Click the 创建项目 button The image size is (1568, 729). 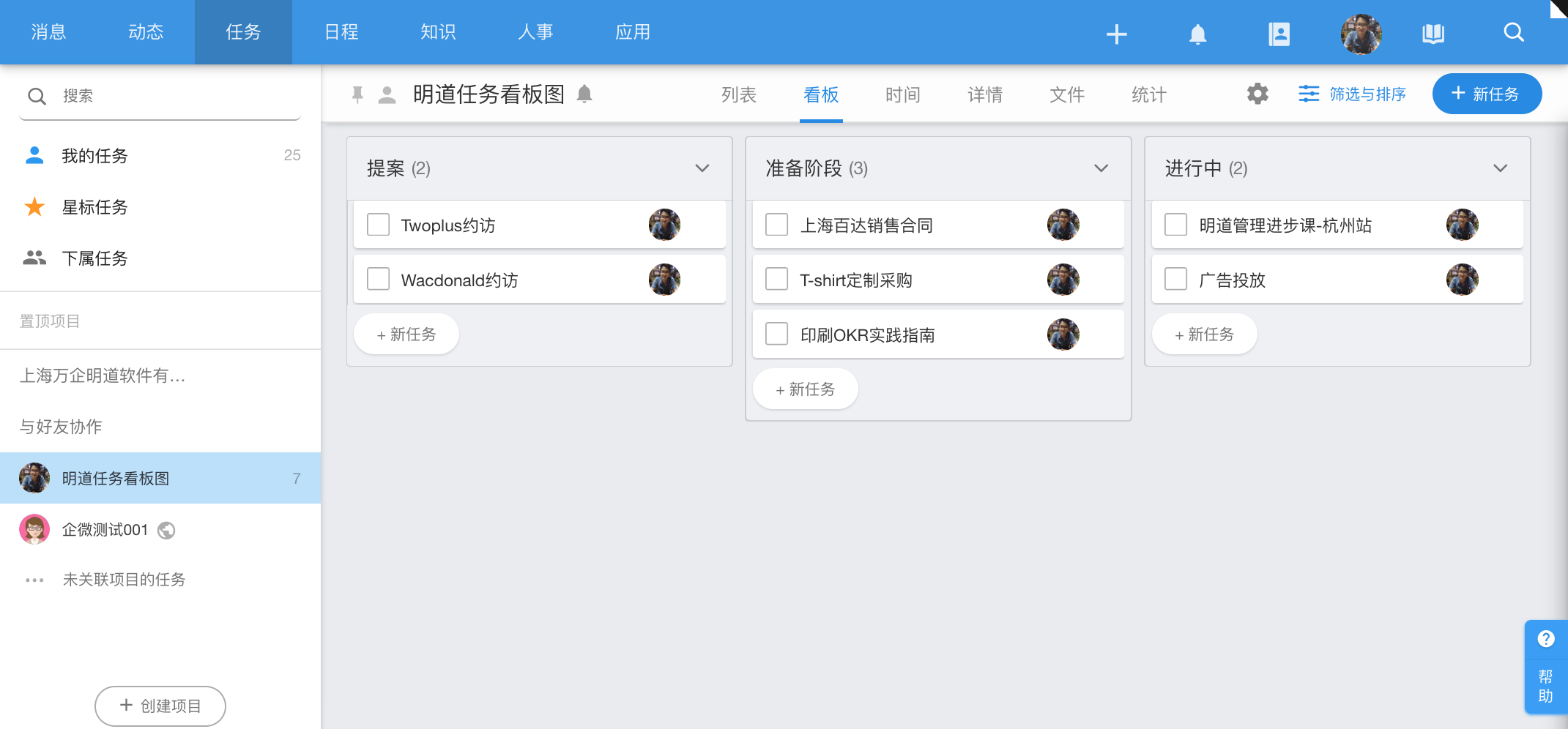(x=160, y=706)
